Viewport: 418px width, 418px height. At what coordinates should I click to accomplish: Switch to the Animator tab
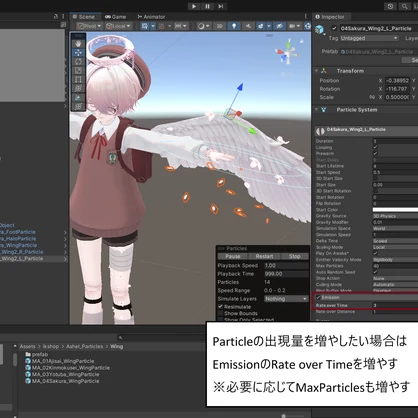[151, 17]
